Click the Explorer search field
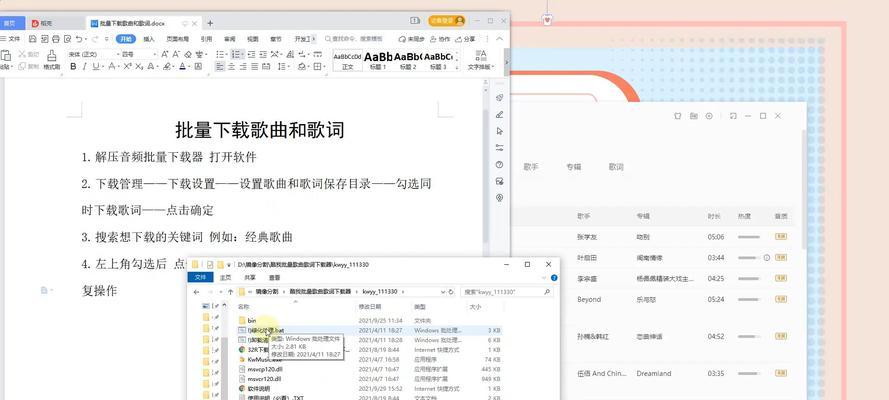The width and height of the screenshot is (889, 400). [506, 292]
